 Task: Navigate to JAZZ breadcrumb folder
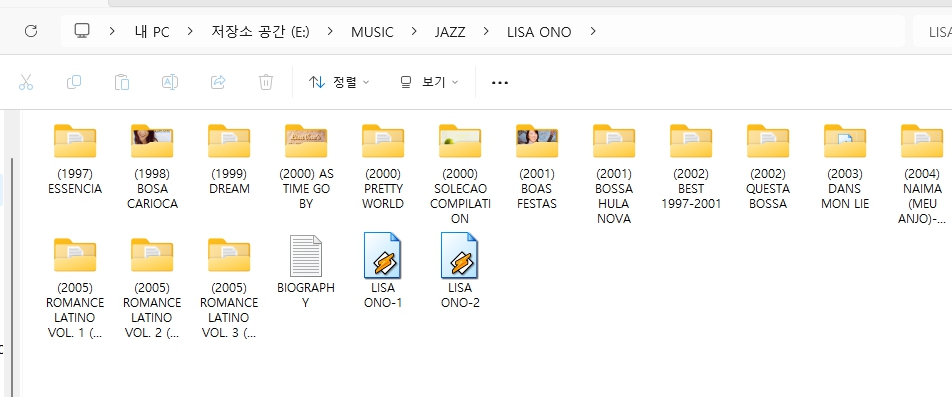pos(450,32)
